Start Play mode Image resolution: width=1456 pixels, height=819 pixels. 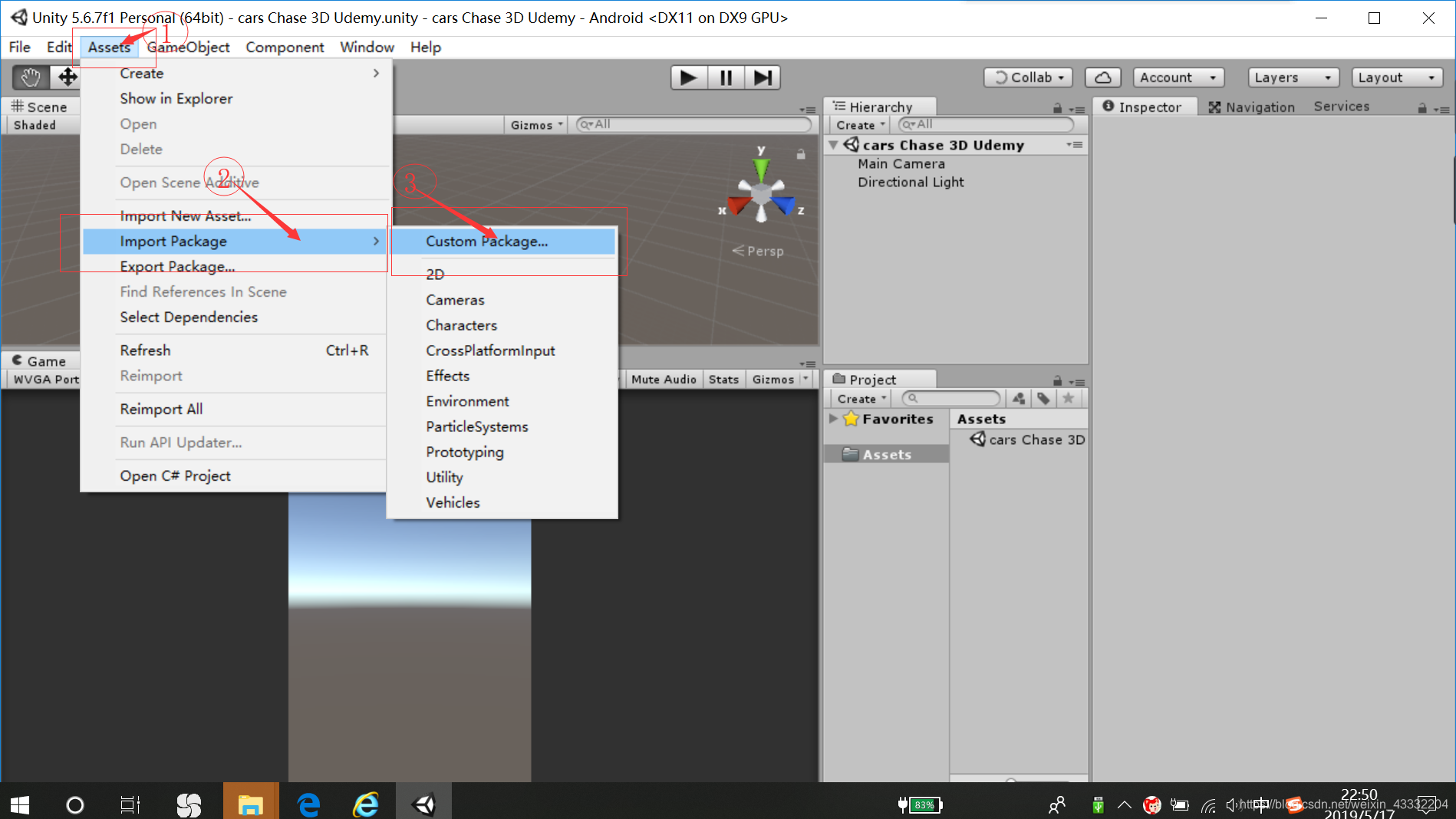[688, 77]
